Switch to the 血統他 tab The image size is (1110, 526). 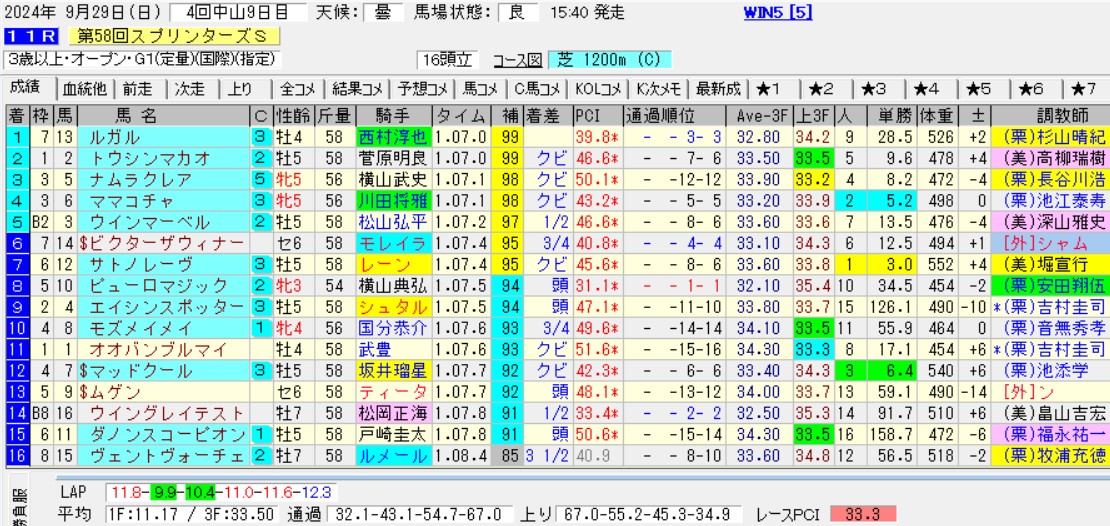click(x=85, y=88)
